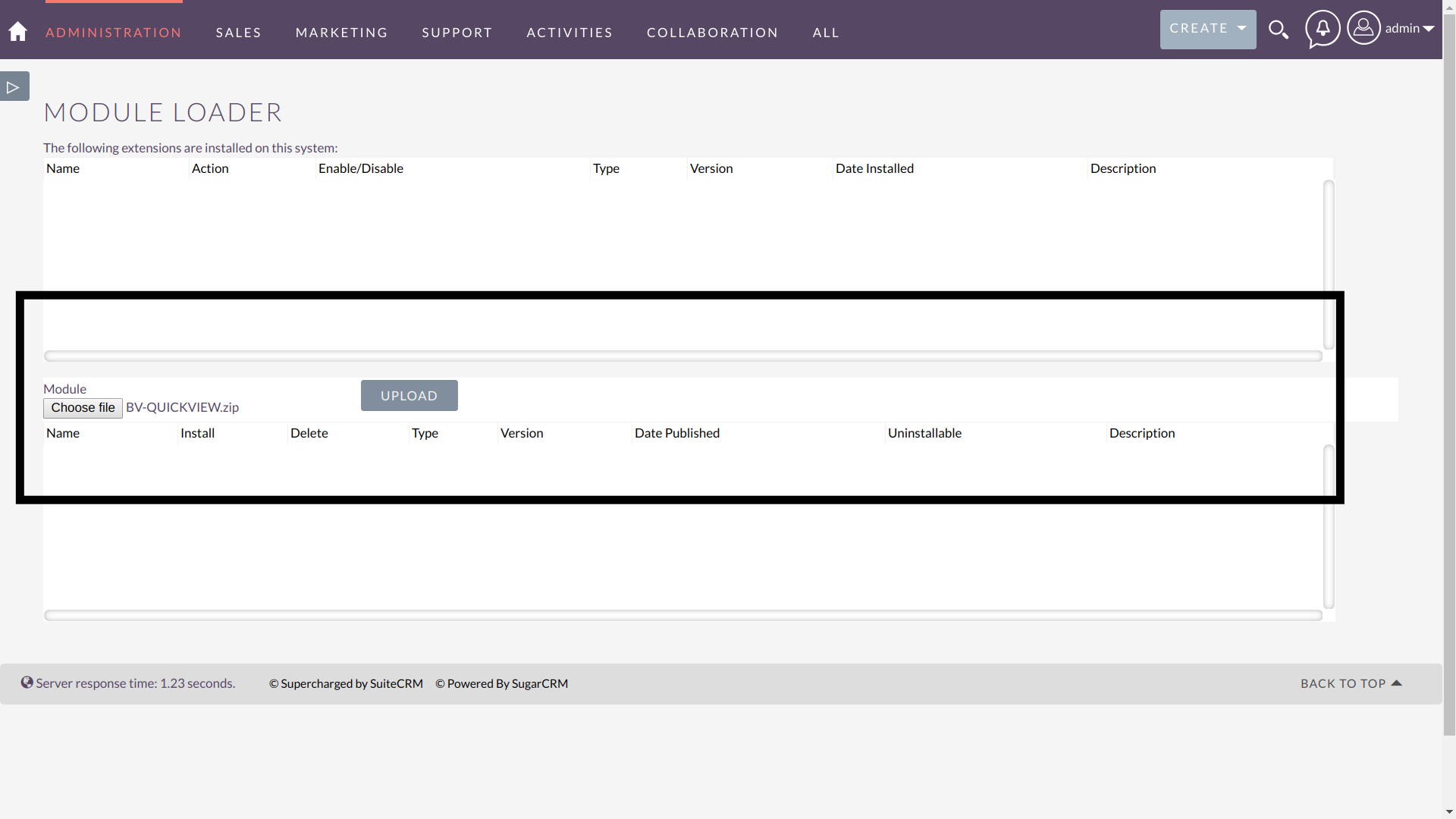
Task: Click the Delete column header
Action: (309, 433)
